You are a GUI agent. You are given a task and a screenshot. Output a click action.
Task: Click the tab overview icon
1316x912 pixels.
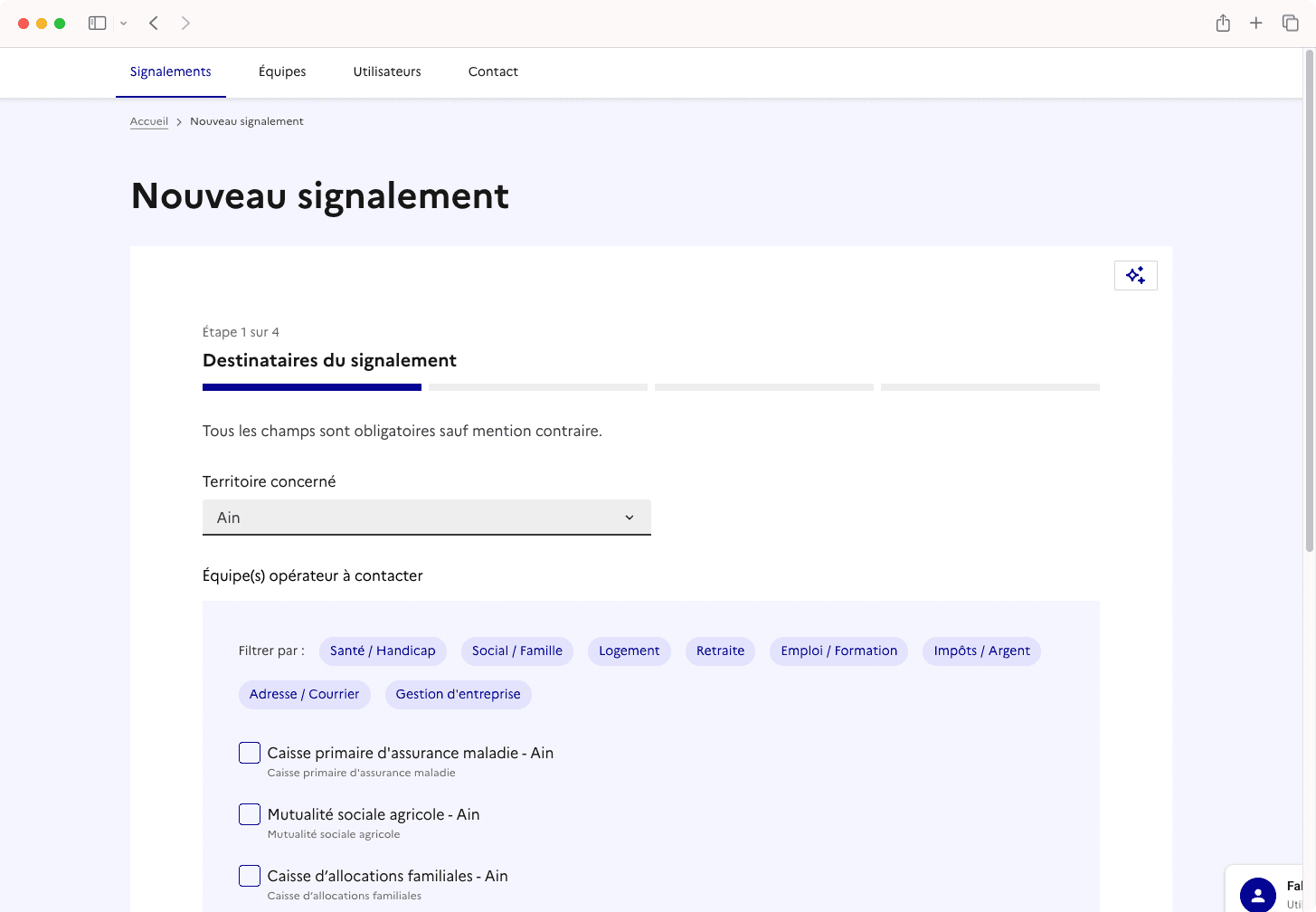(1291, 23)
